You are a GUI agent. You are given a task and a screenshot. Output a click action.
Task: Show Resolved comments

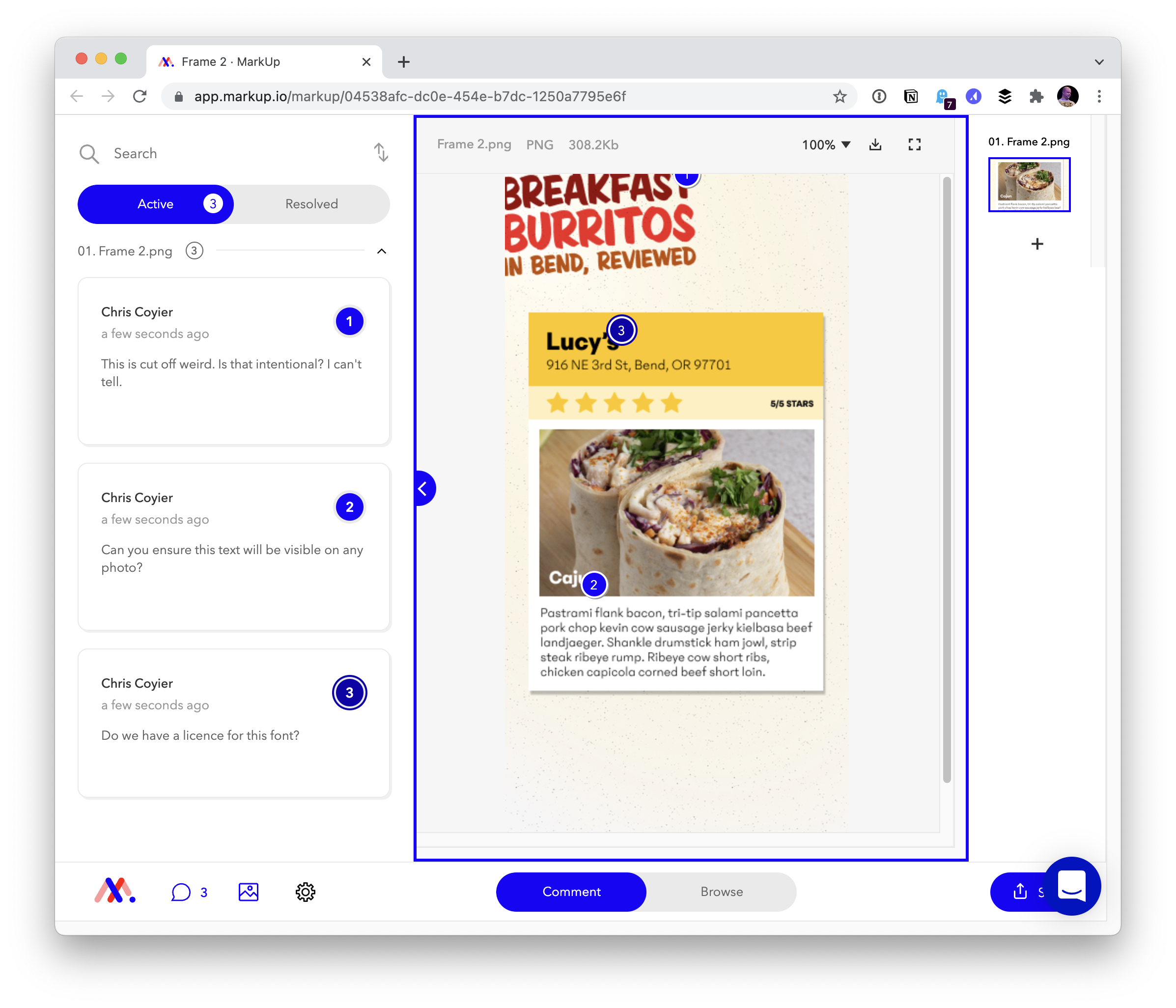pos(311,204)
